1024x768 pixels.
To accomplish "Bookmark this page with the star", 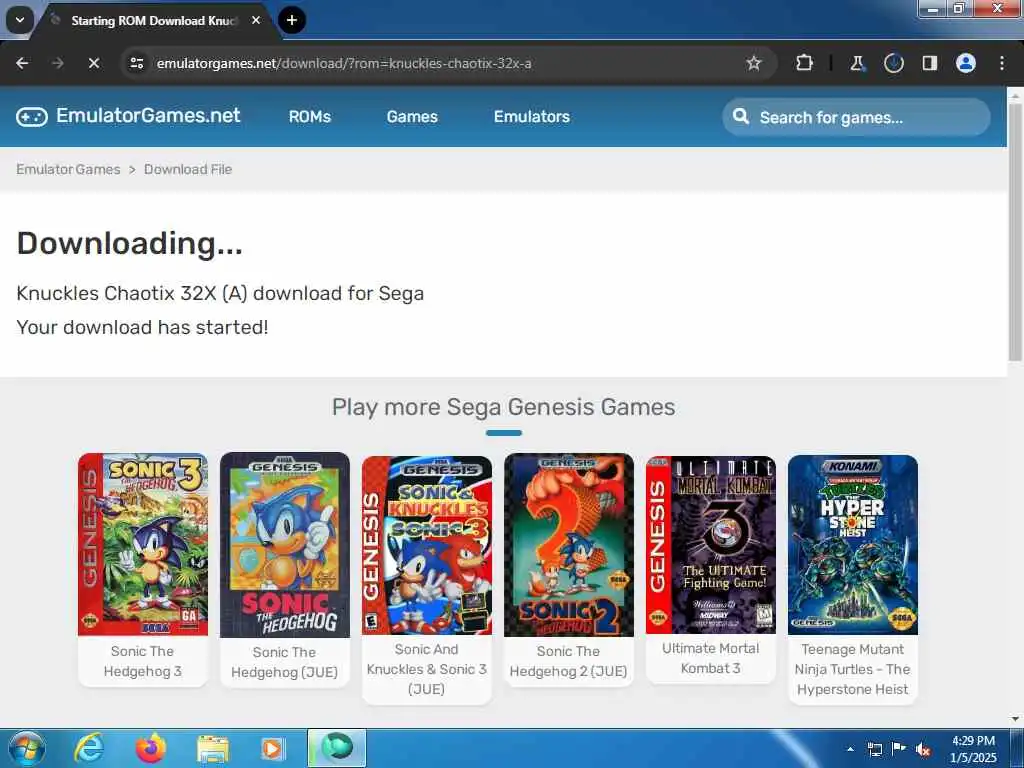I will [754, 63].
